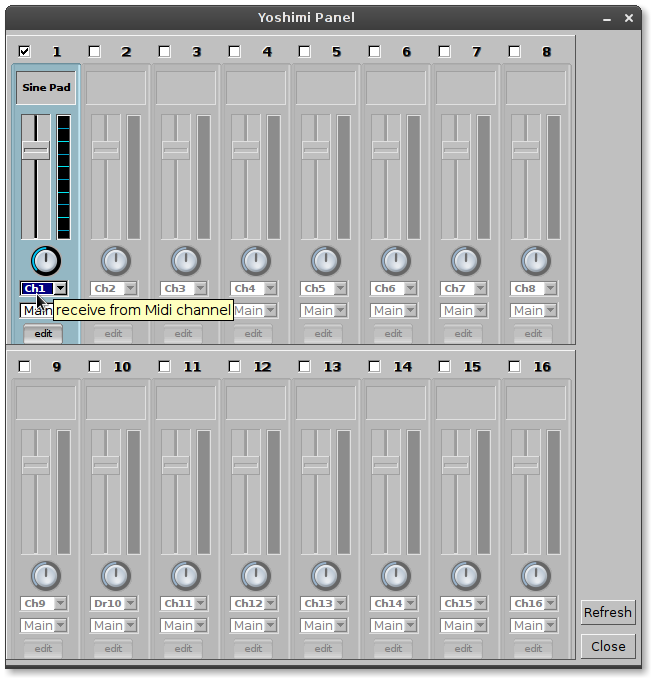Disable part 1 checkbox

pos(25,52)
